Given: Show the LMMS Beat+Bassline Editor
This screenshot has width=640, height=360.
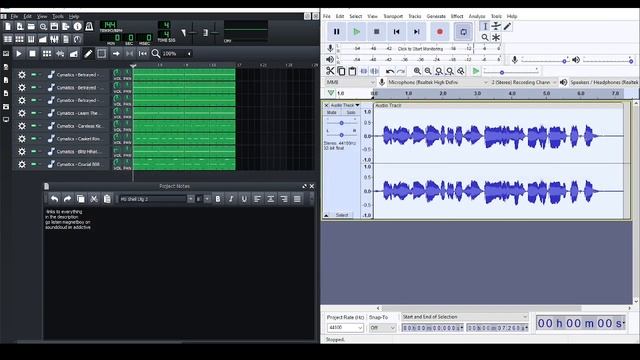Looking at the screenshot, I should point(19,39).
